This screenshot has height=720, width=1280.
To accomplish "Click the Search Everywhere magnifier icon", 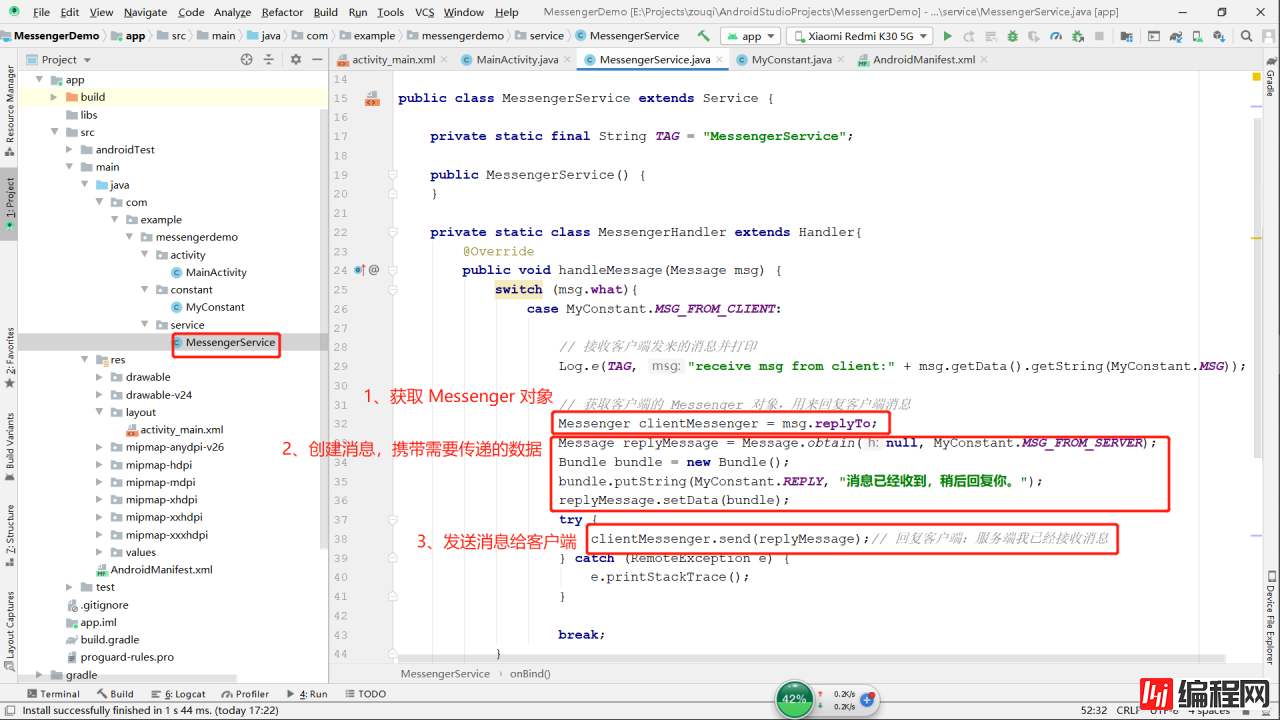I will 1246,36.
